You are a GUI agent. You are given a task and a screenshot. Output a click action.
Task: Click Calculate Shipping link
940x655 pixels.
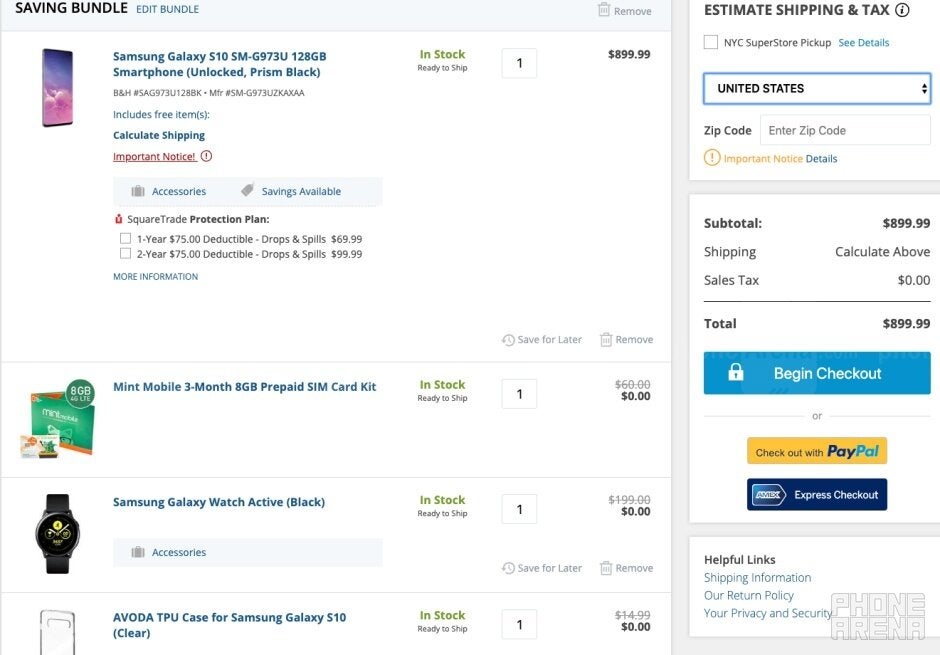tap(159, 135)
